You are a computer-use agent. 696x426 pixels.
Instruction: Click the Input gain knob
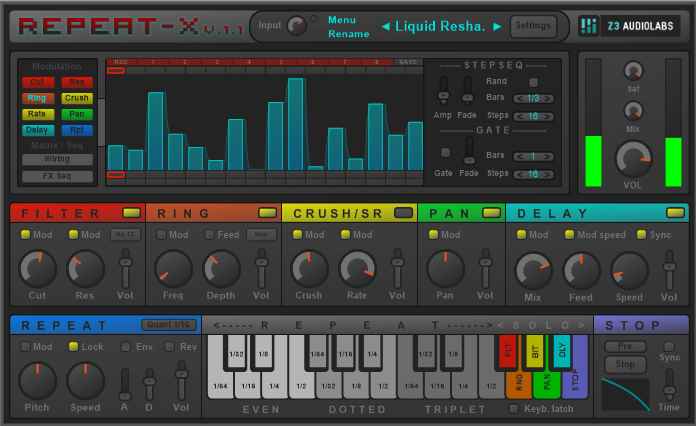click(x=297, y=26)
